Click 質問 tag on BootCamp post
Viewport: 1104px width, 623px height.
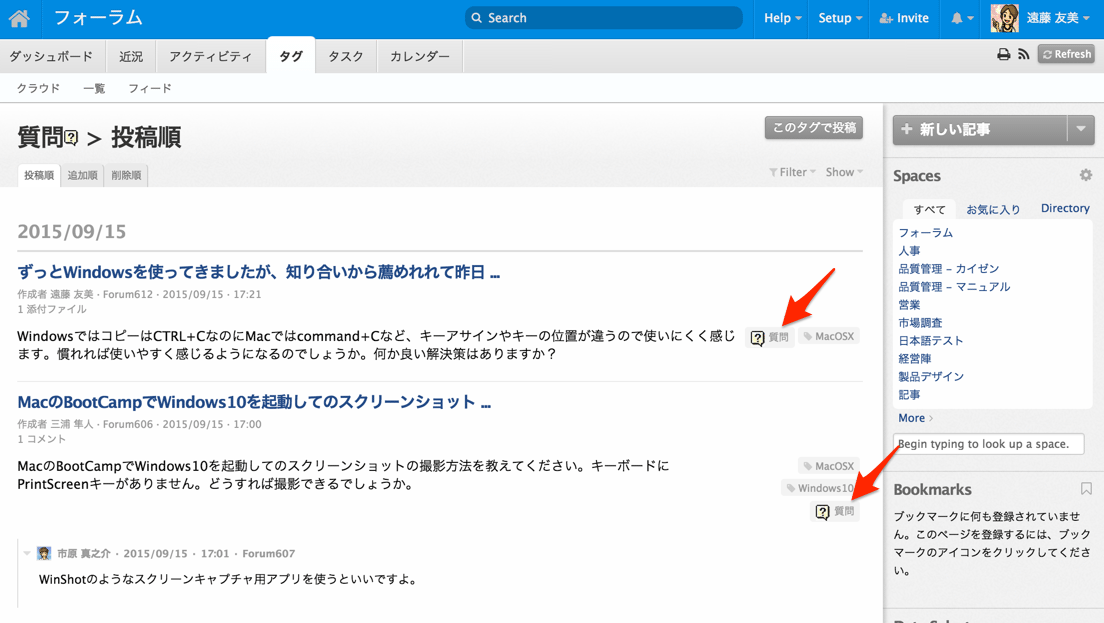pyautogui.click(x=835, y=511)
